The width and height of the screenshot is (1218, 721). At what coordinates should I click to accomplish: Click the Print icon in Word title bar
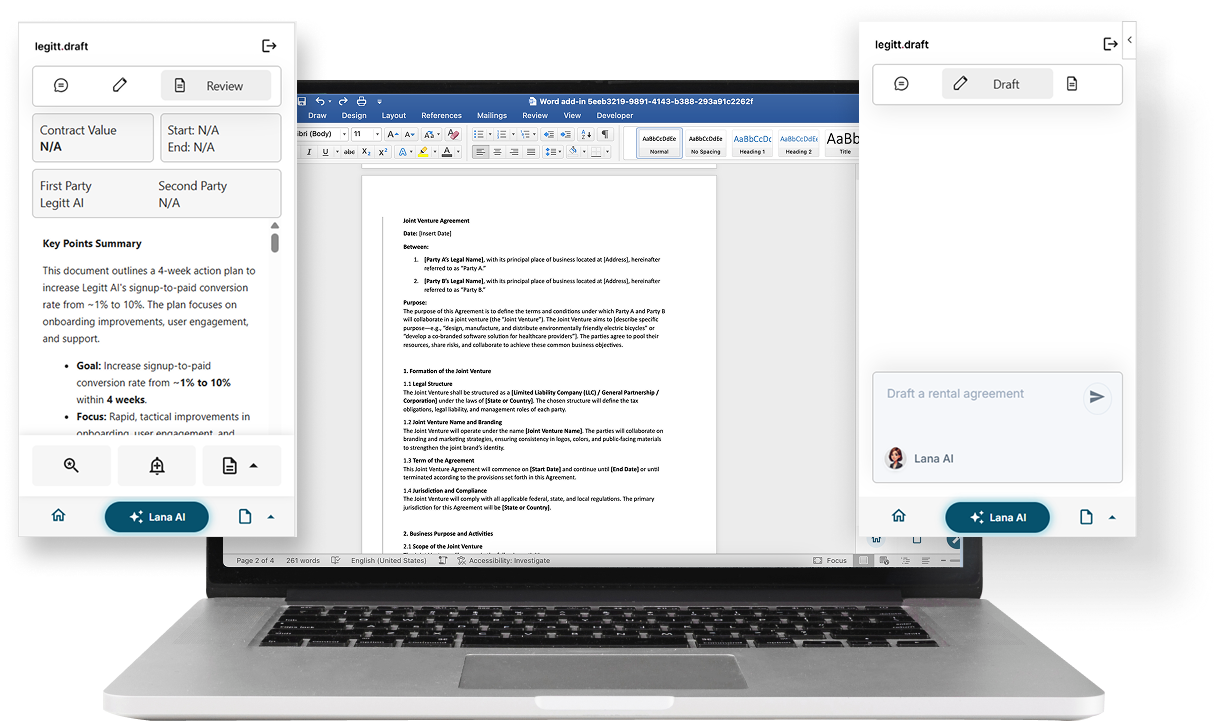tap(362, 101)
